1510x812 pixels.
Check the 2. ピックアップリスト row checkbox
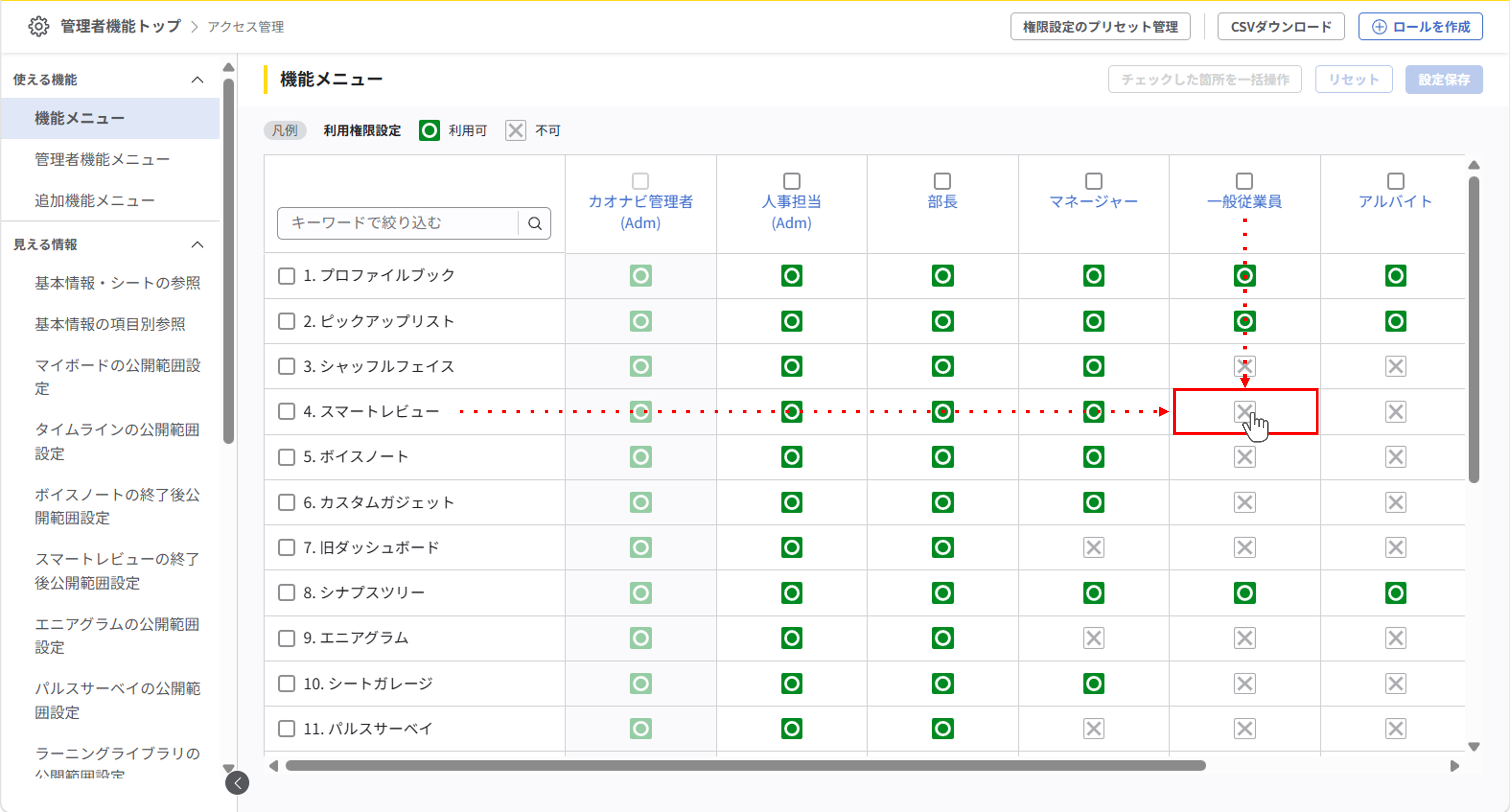click(x=286, y=321)
